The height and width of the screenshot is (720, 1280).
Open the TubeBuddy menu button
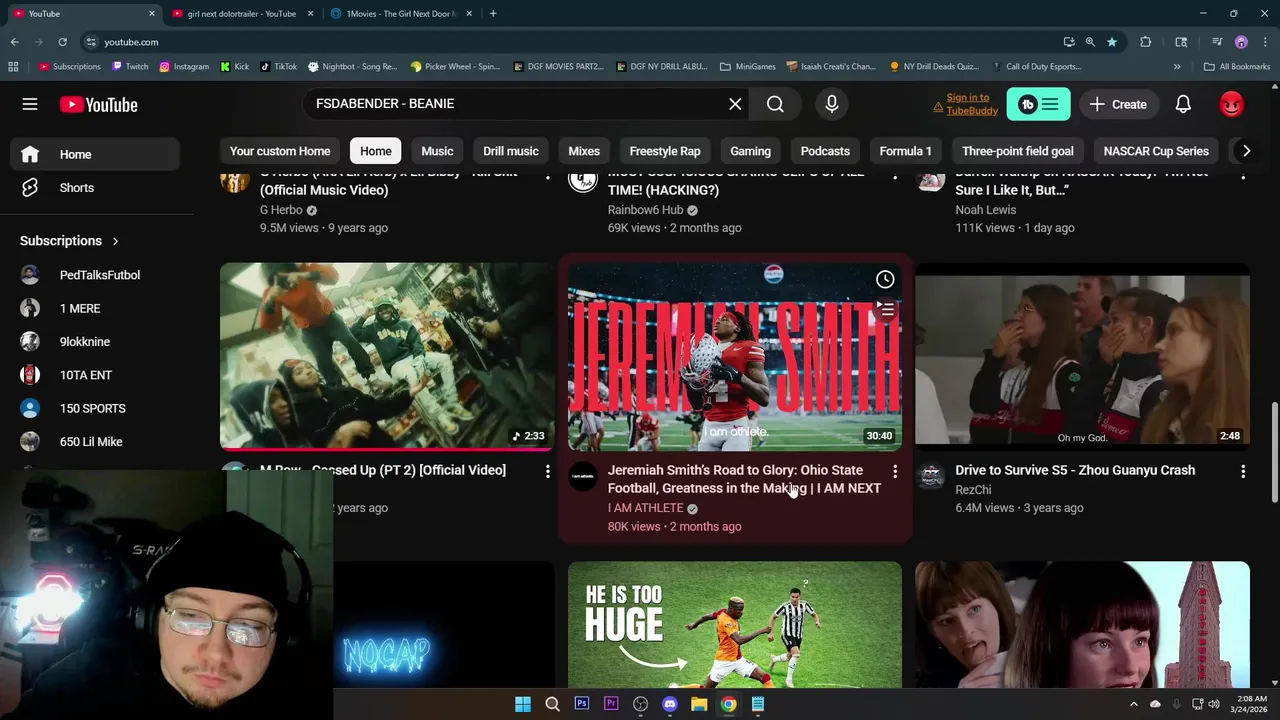pos(1038,104)
